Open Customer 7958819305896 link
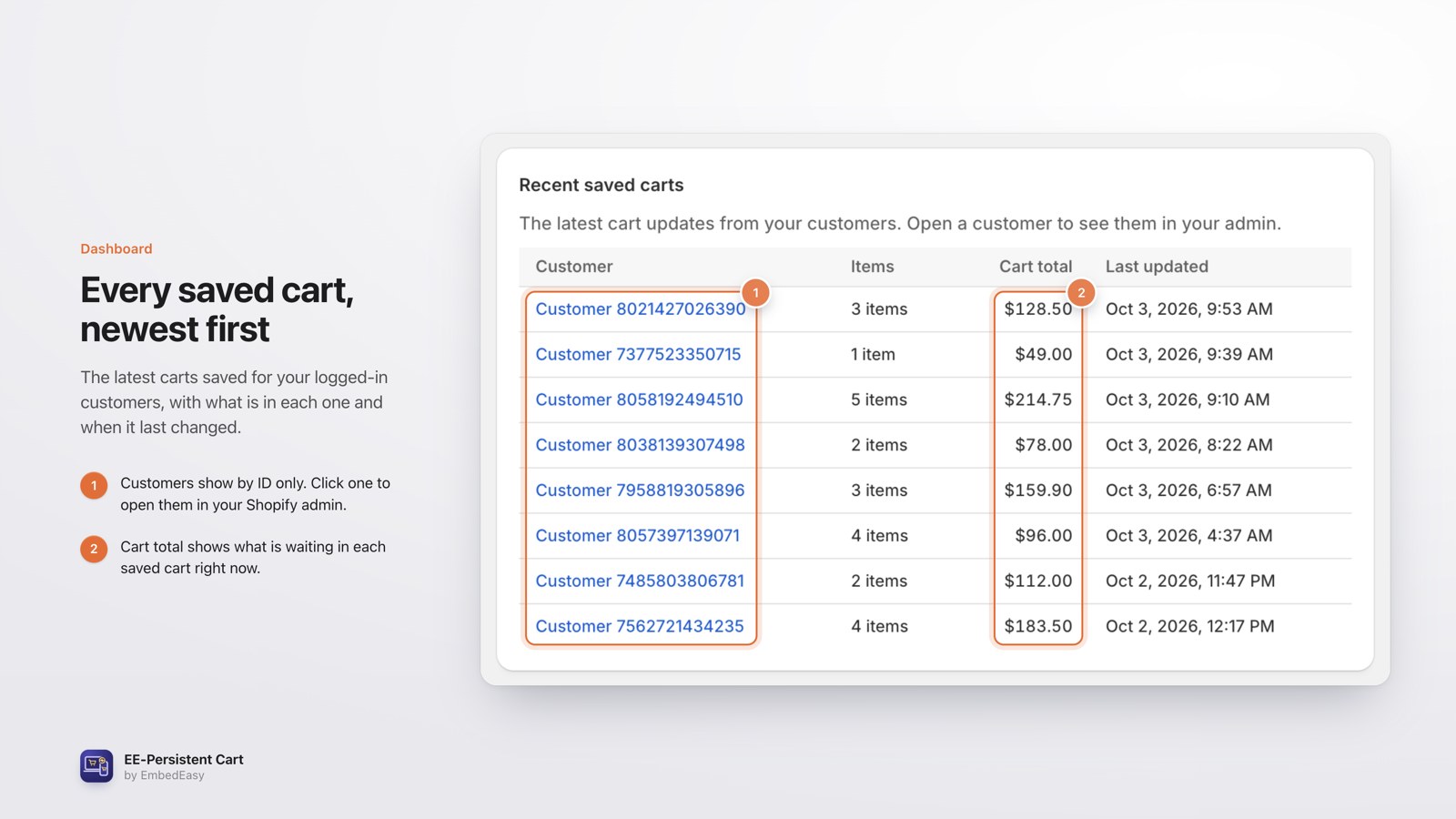 tap(640, 490)
